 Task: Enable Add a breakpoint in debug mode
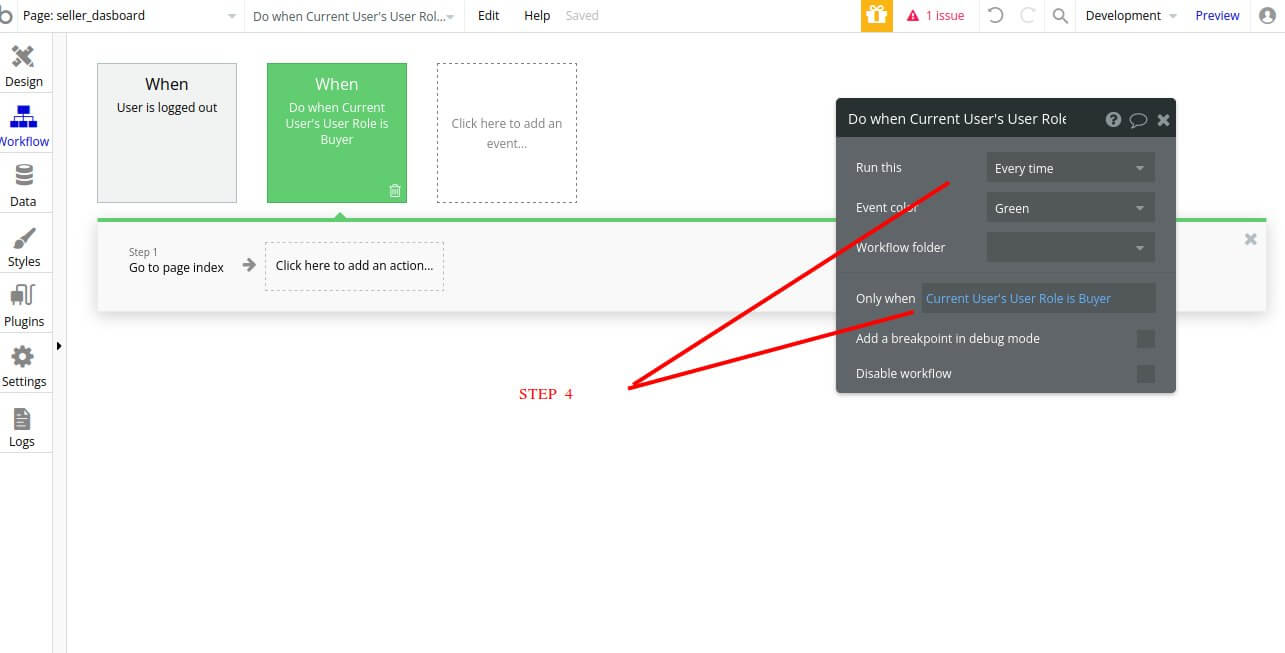[x=1146, y=339]
